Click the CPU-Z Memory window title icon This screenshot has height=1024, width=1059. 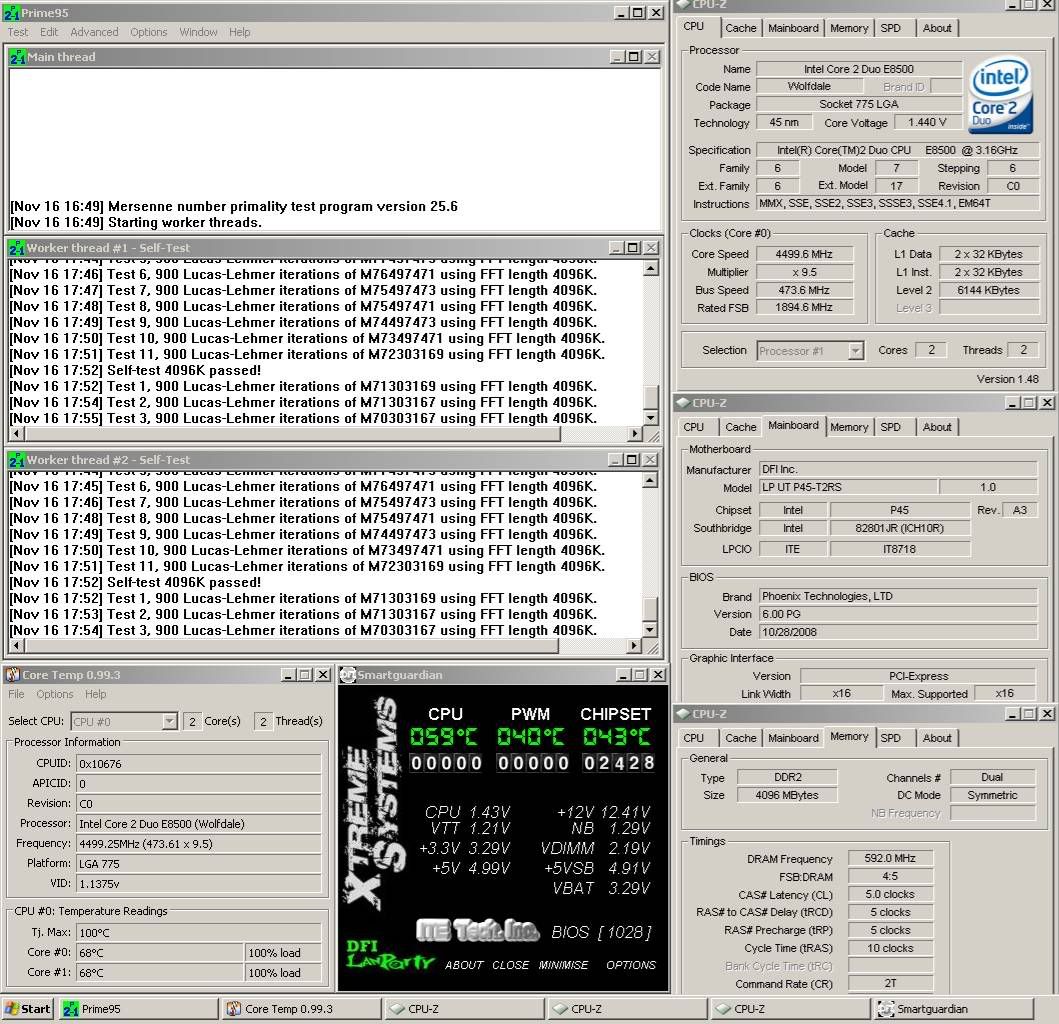(683, 714)
